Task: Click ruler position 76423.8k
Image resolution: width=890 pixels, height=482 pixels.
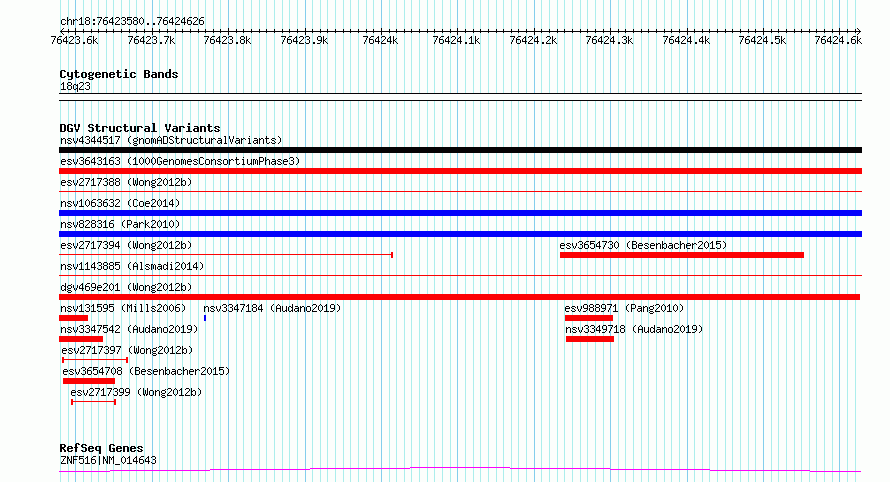Action: (227, 40)
